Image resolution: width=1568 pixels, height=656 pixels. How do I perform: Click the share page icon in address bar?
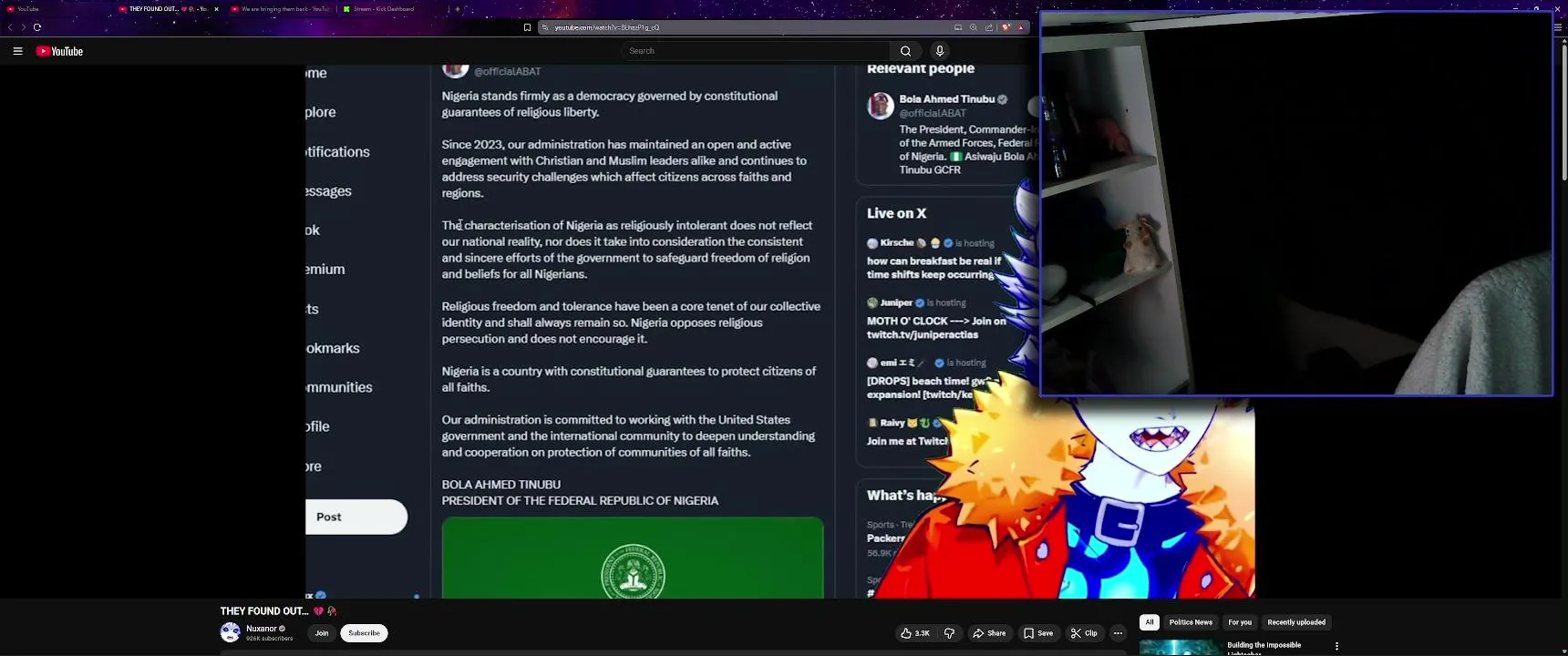989,27
